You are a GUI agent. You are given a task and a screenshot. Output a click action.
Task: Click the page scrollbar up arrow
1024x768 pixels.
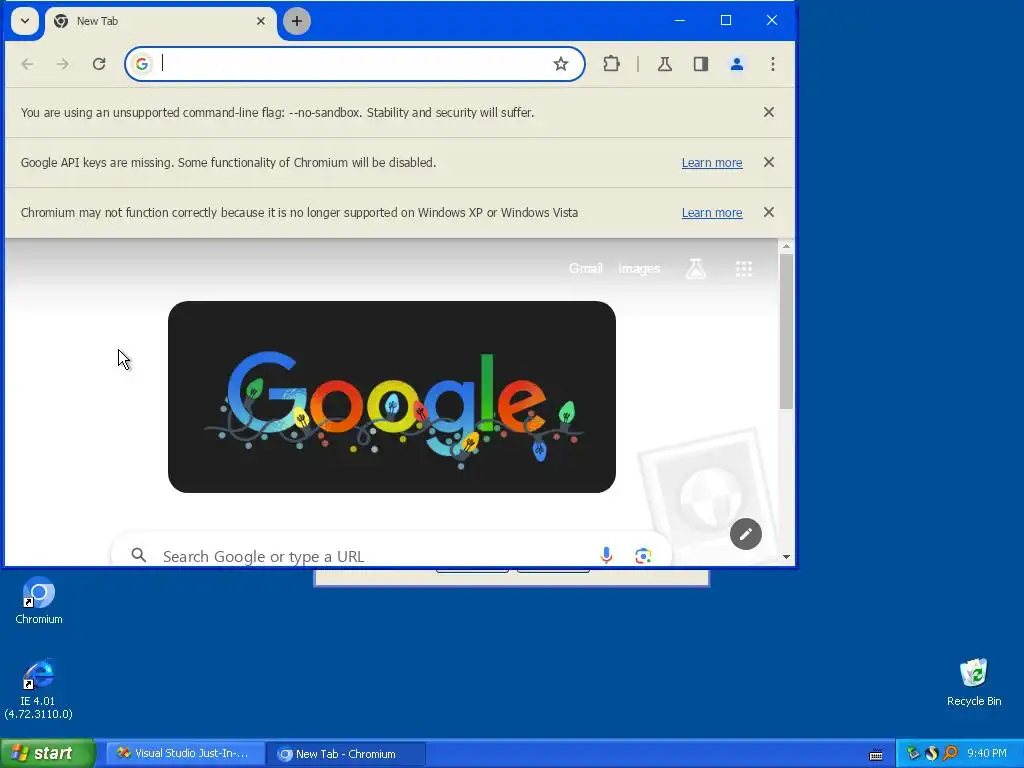click(786, 246)
